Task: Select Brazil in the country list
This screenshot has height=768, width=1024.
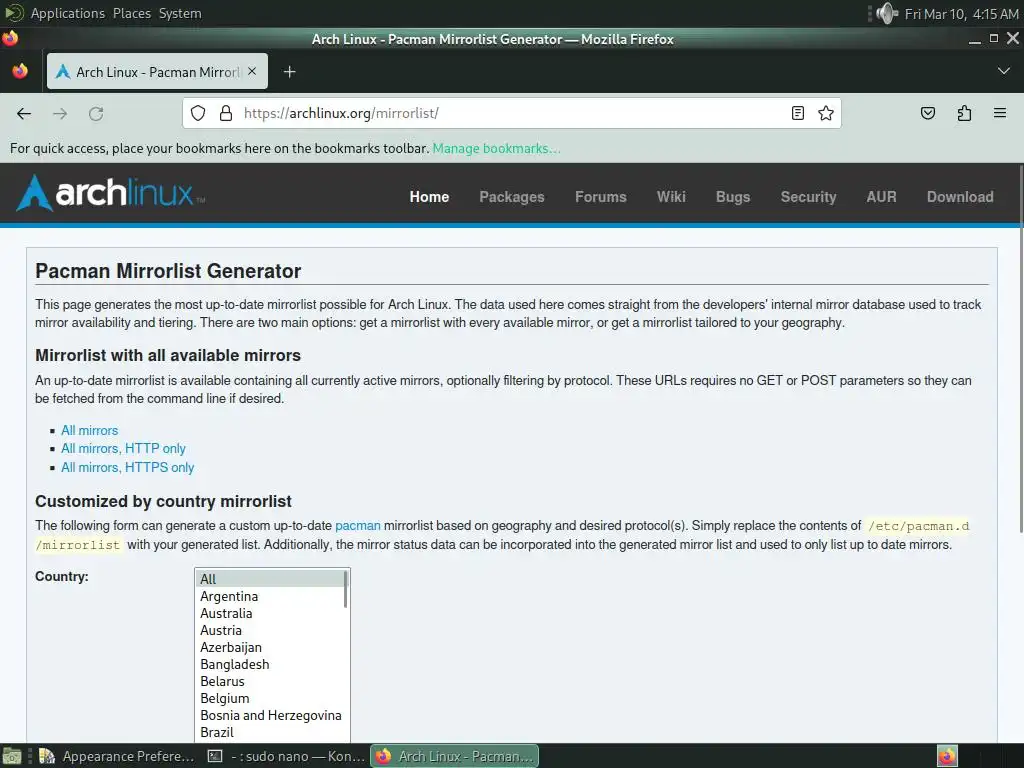Action: coord(270,732)
